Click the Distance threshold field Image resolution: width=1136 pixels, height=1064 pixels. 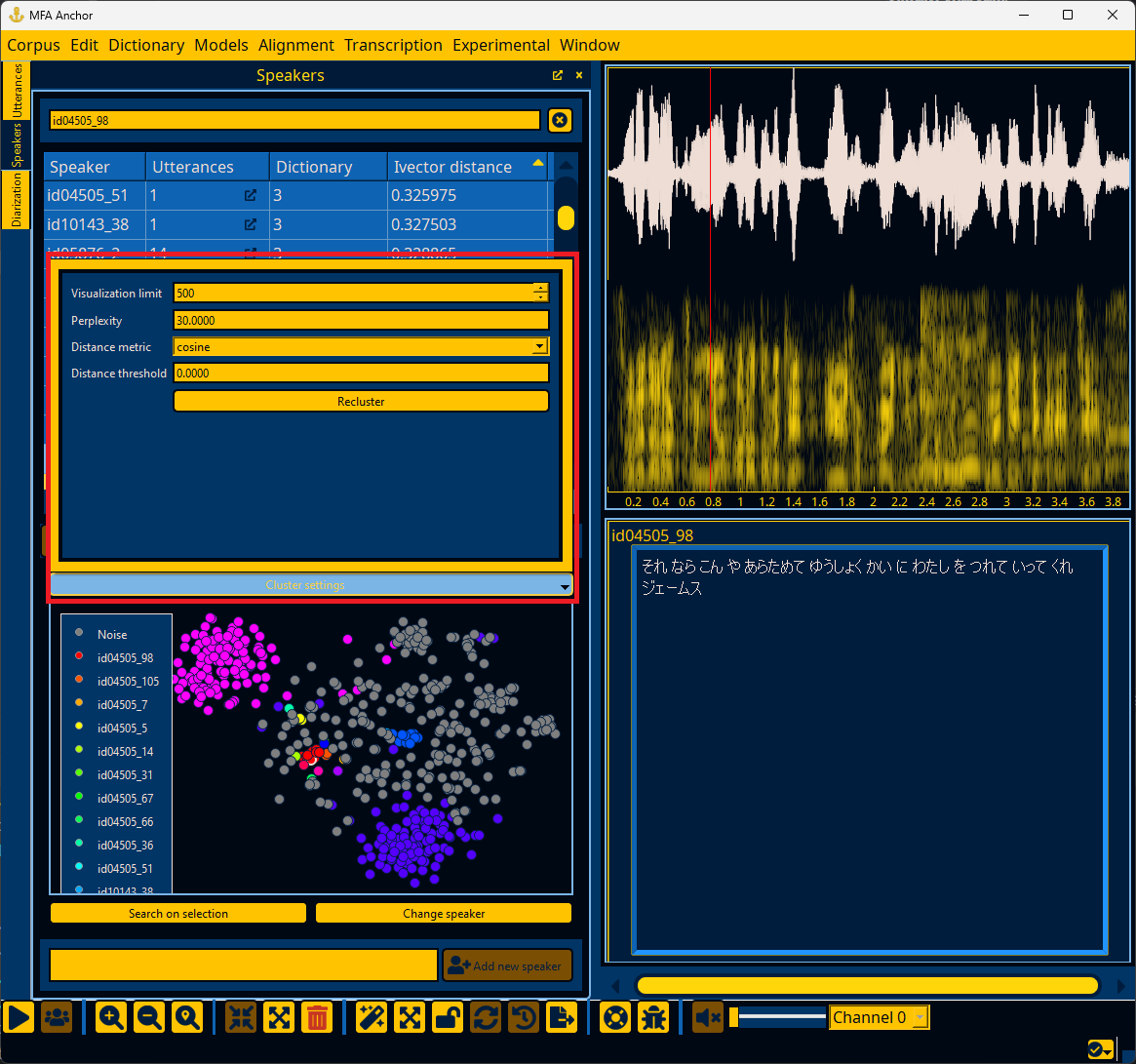[x=361, y=373]
